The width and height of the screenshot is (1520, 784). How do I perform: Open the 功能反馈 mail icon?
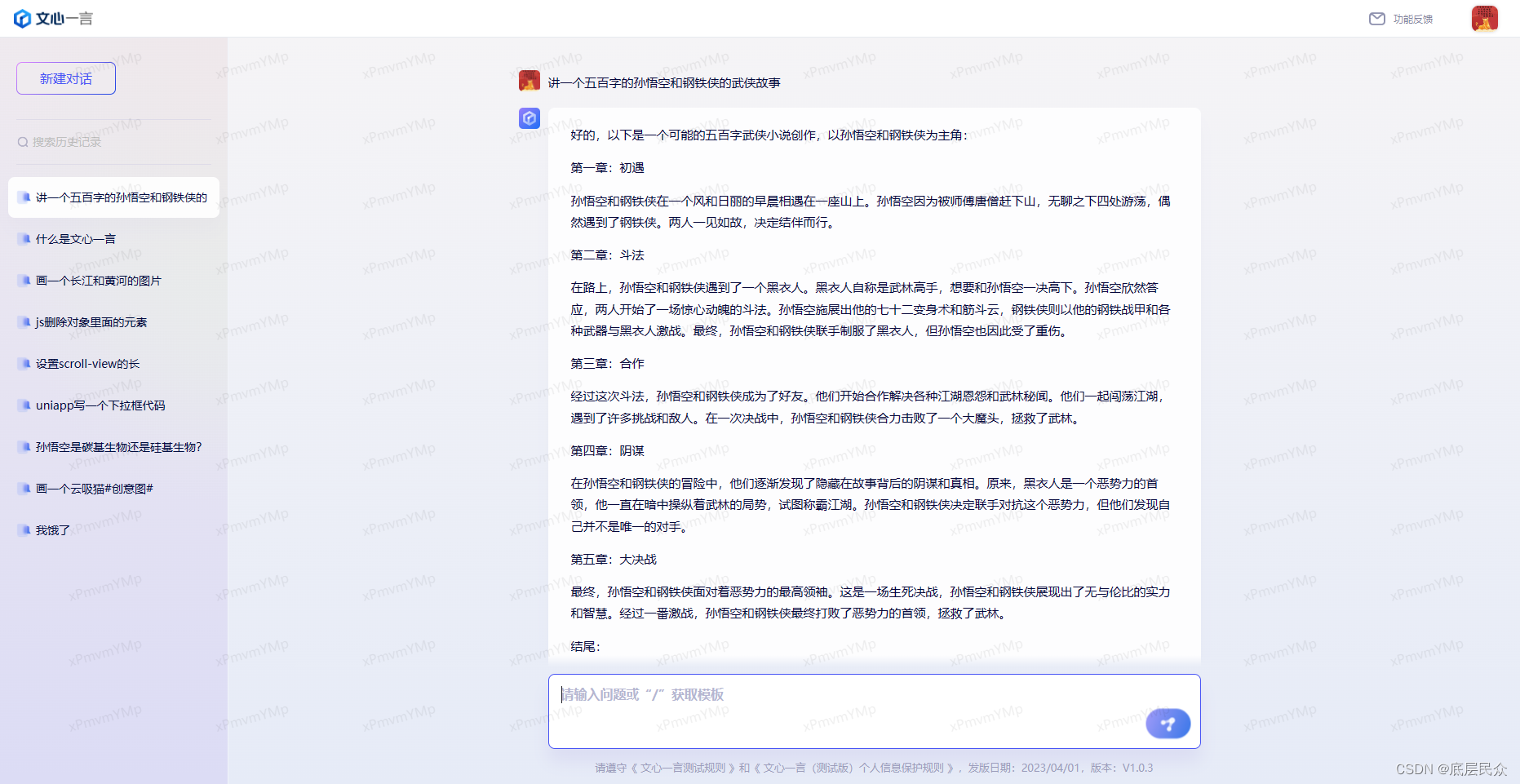point(1377,19)
